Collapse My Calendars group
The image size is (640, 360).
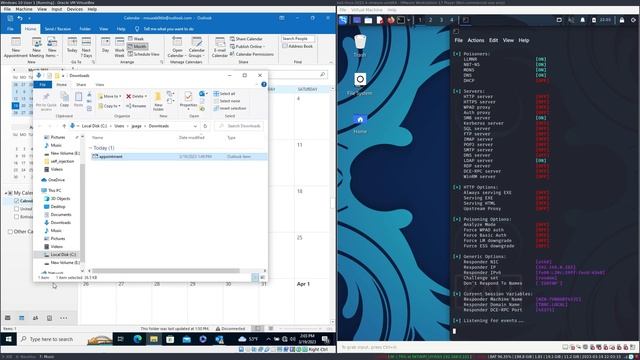(6, 193)
